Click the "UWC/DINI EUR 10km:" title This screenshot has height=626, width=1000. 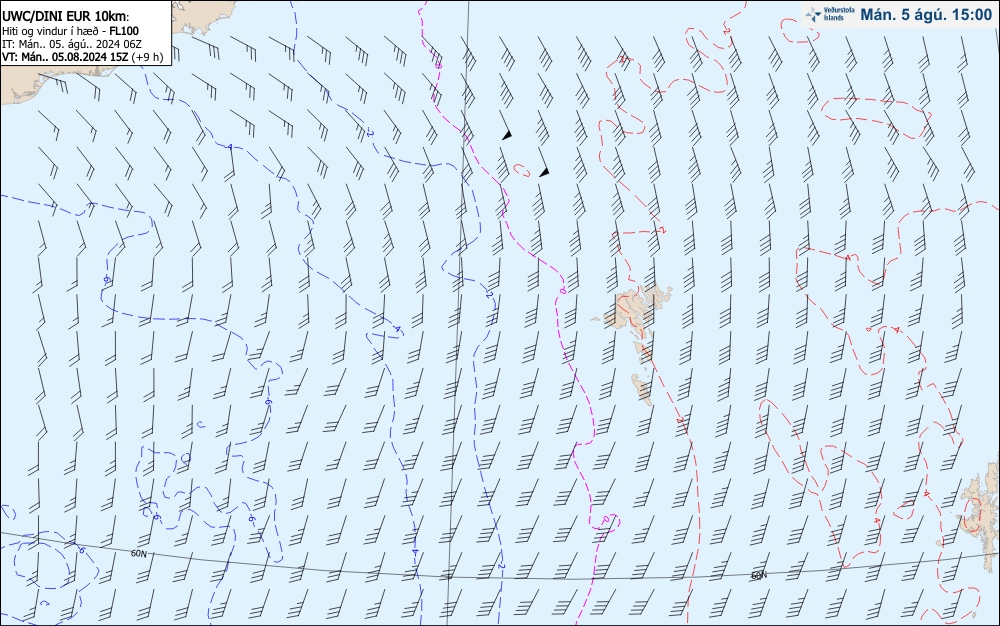click(x=66, y=17)
